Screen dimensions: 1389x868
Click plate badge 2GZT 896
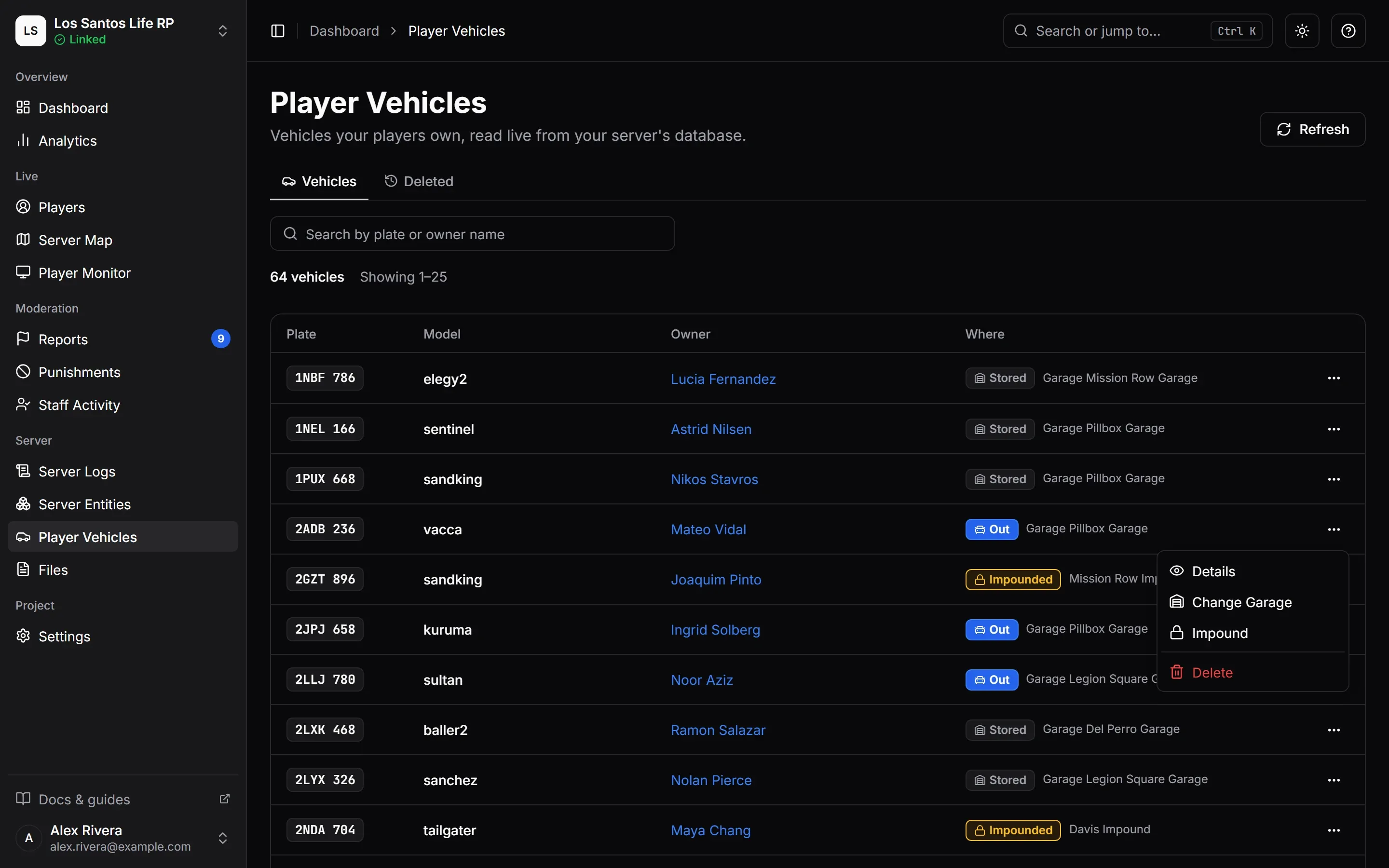click(325, 579)
